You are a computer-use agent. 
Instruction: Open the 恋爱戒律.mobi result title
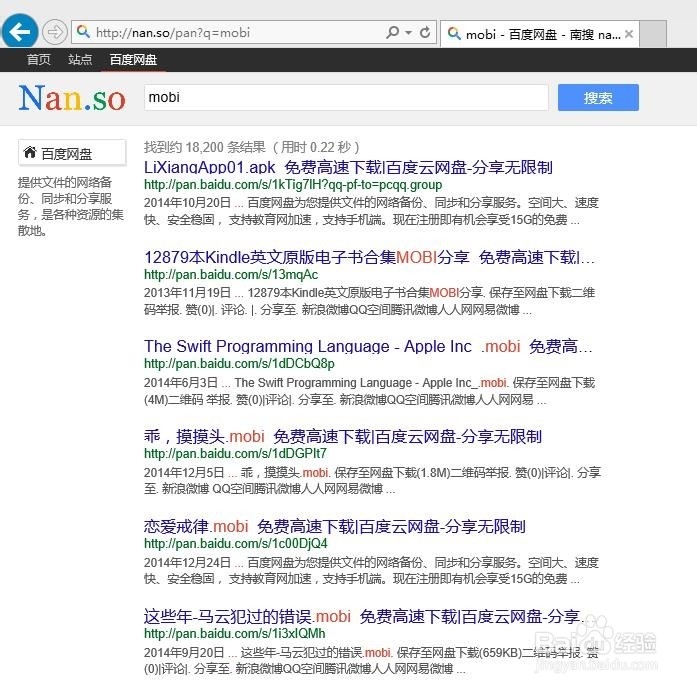click(x=335, y=526)
